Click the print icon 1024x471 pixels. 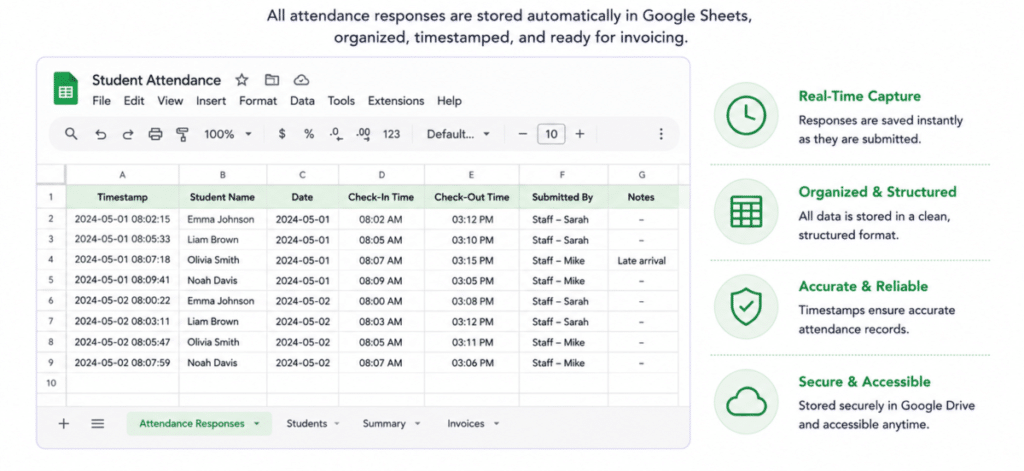(155, 134)
